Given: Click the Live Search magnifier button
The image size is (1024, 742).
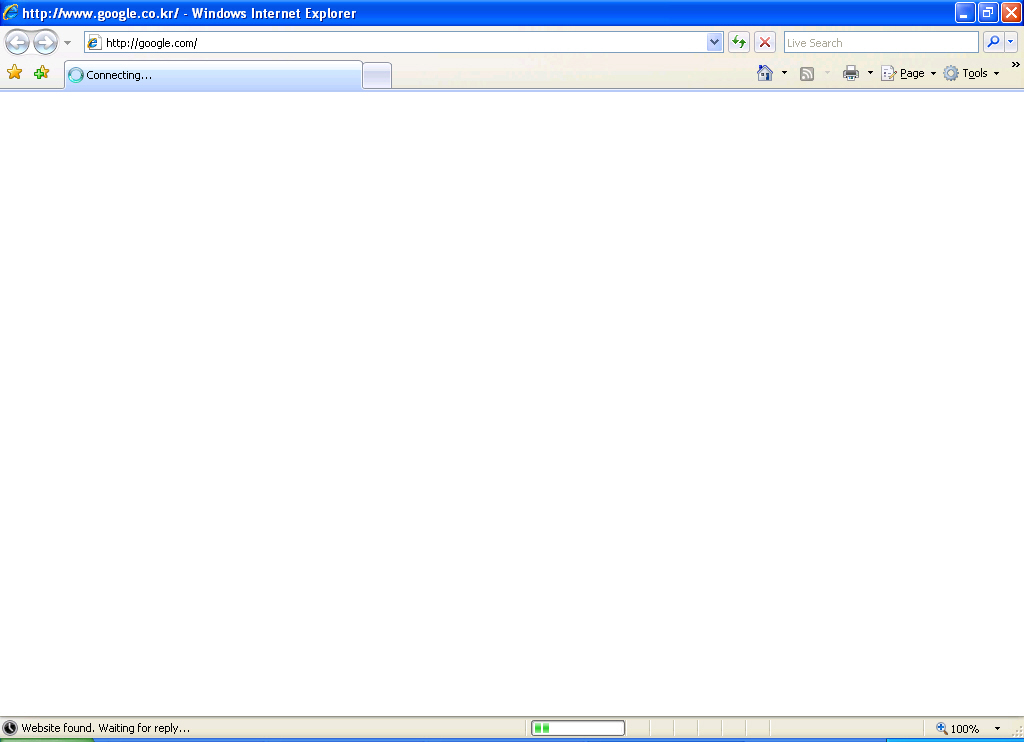Looking at the screenshot, I should click(x=993, y=42).
